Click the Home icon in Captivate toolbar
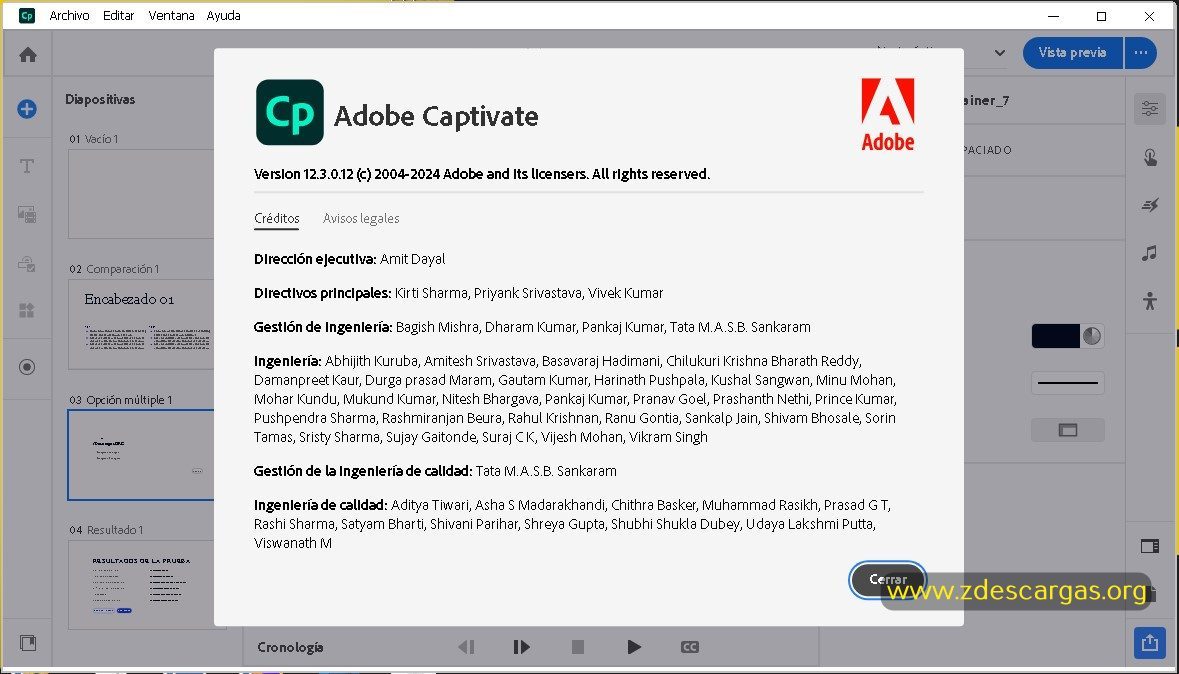This screenshot has height=674, width=1179. tap(28, 54)
